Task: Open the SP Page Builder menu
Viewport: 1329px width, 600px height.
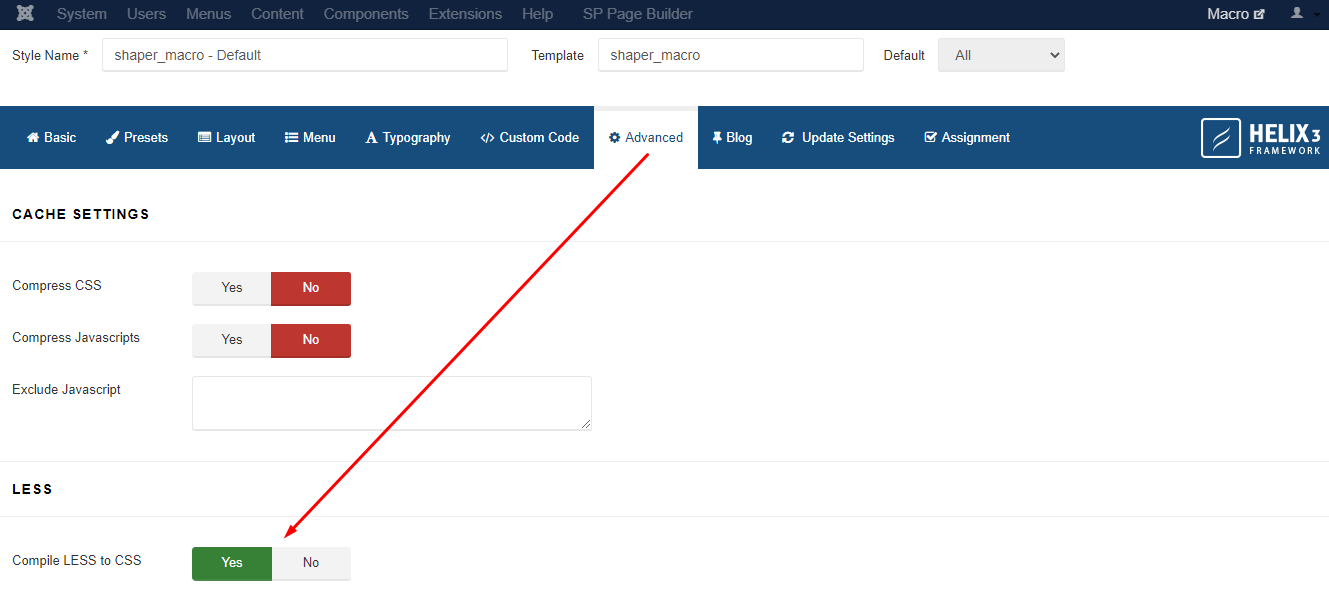Action: click(x=638, y=14)
